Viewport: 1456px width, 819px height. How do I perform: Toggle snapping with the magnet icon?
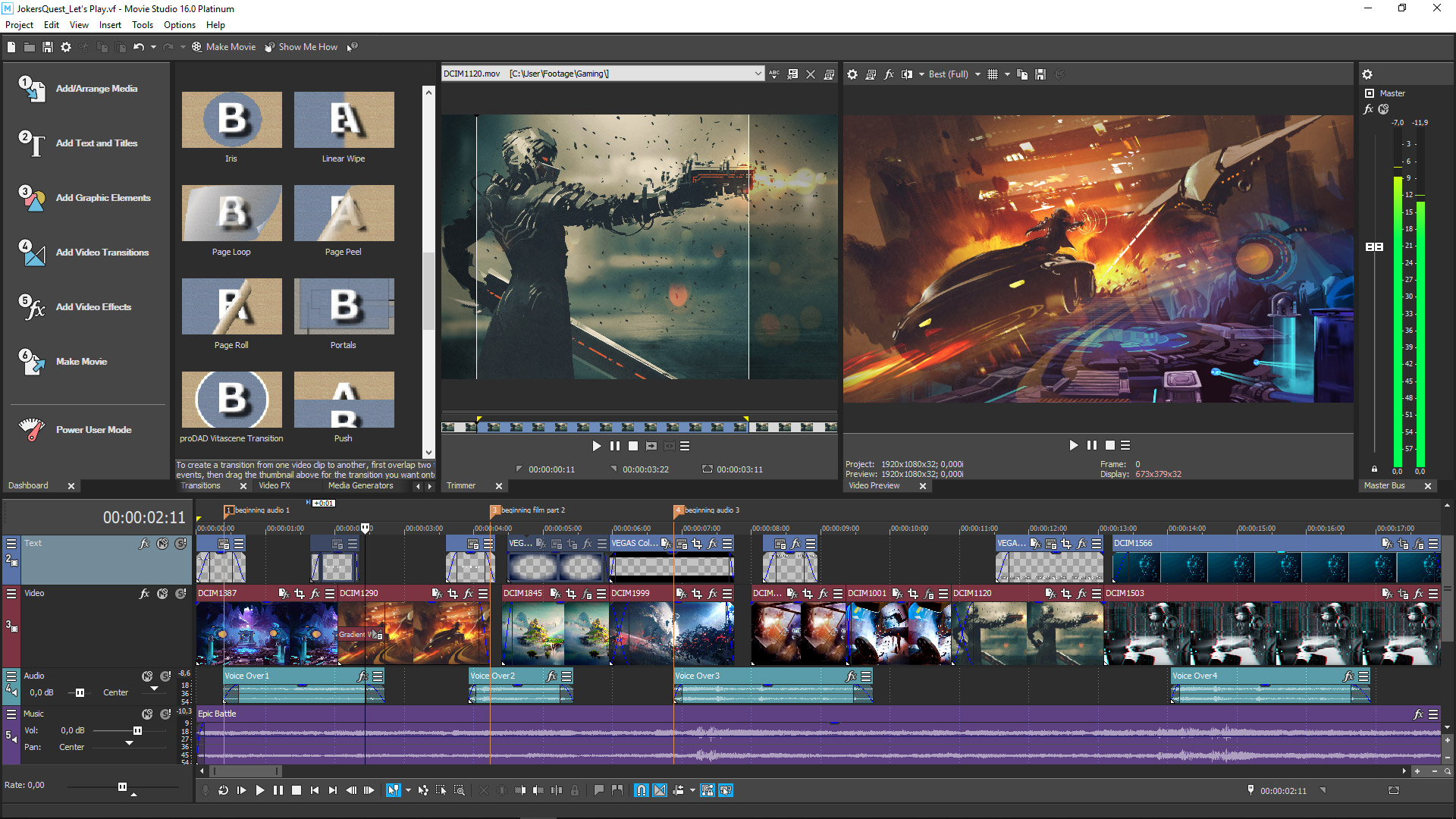pyautogui.click(x=641, y=790)
